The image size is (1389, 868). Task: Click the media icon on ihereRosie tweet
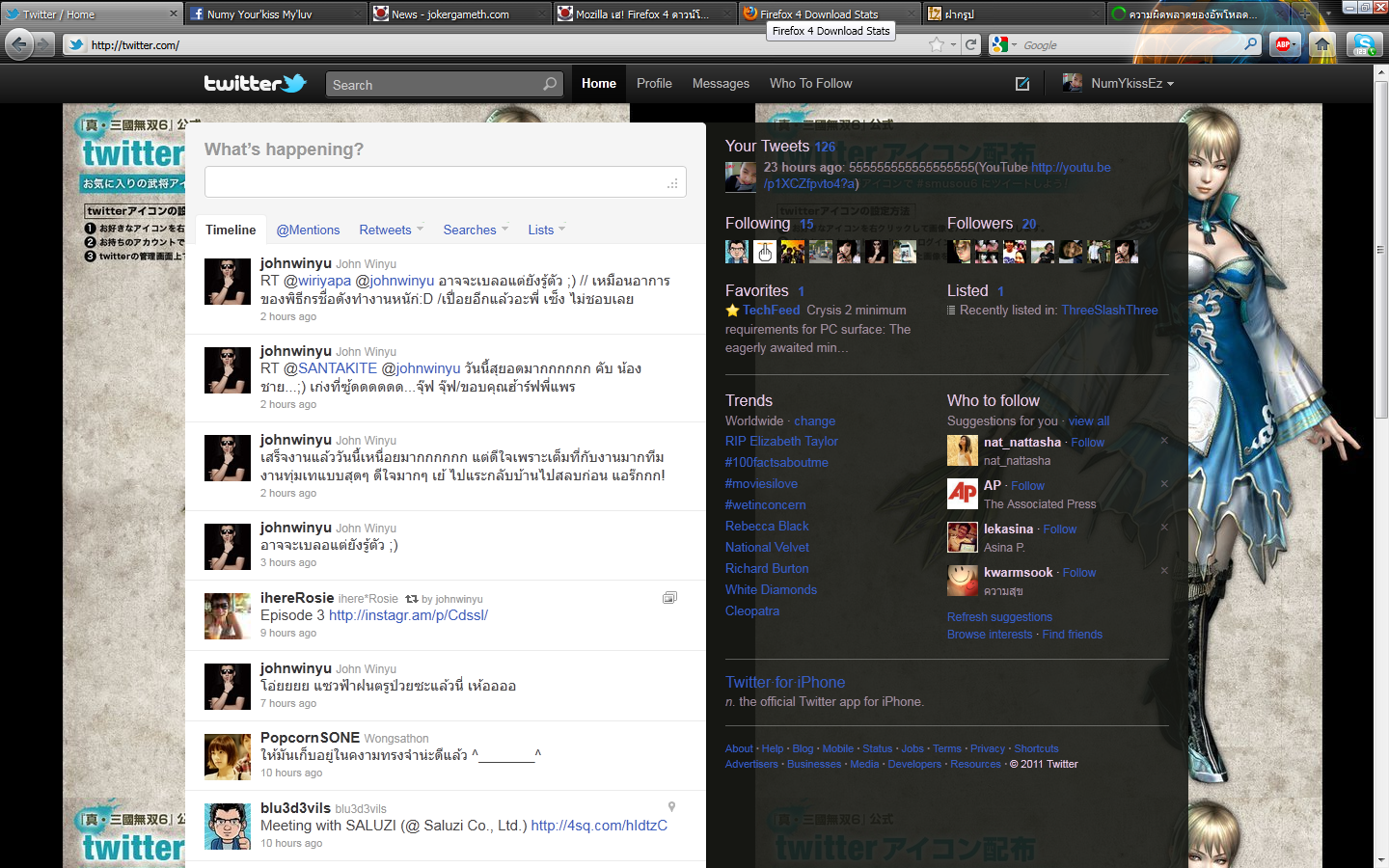point(669,598)
